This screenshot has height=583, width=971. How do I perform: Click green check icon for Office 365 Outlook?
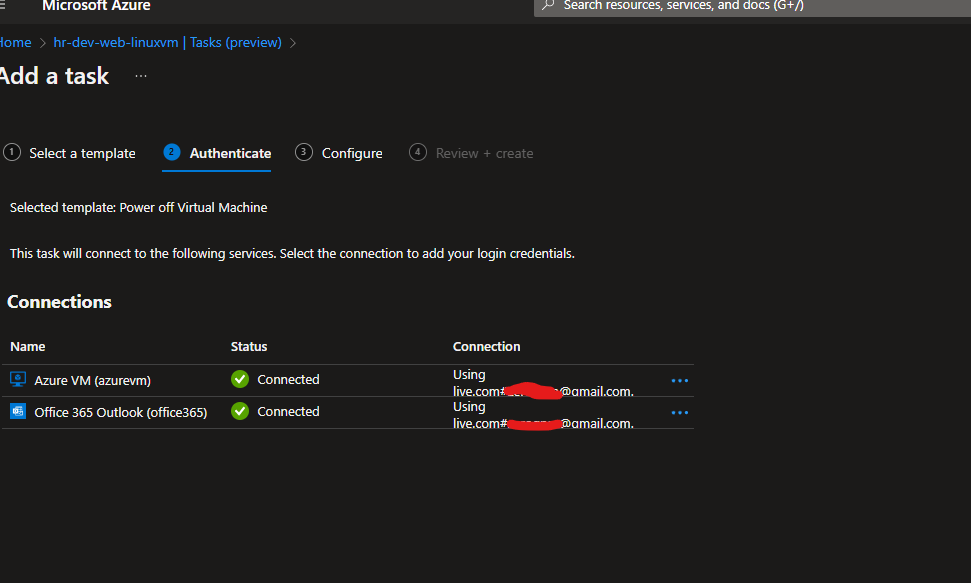(240, 411)
